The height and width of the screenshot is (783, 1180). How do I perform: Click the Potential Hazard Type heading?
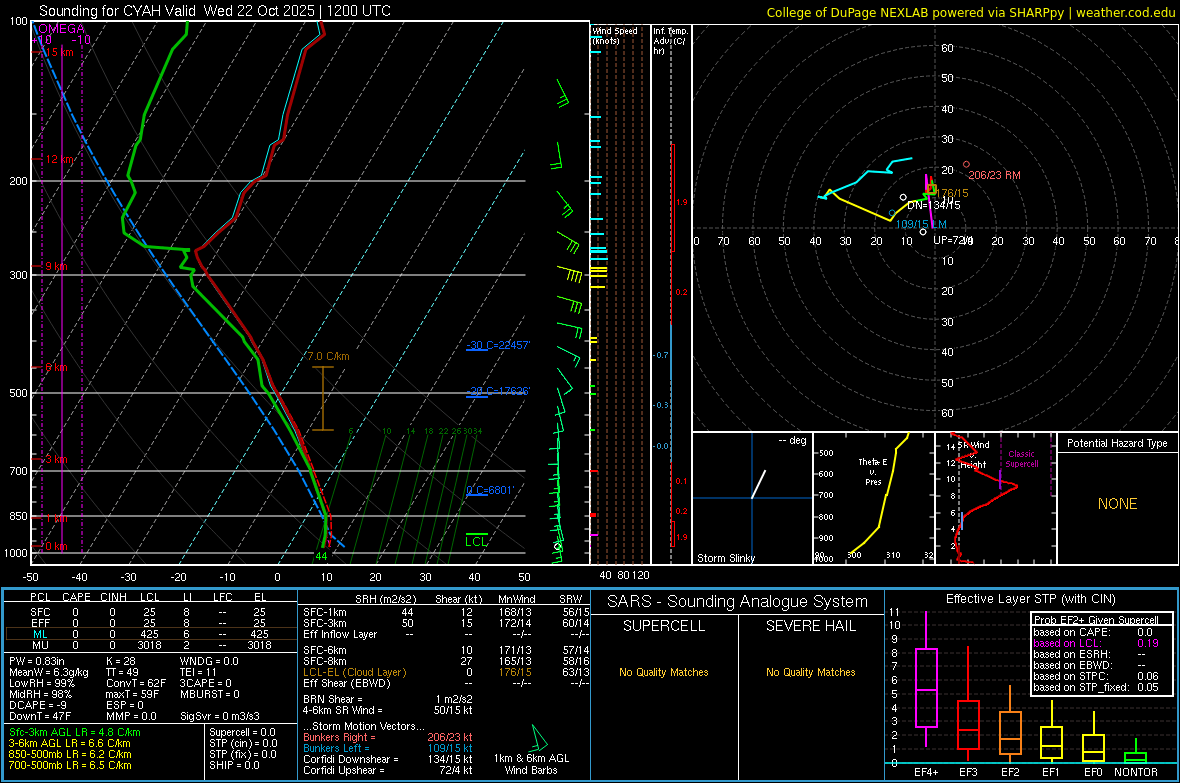(1117, 443)
